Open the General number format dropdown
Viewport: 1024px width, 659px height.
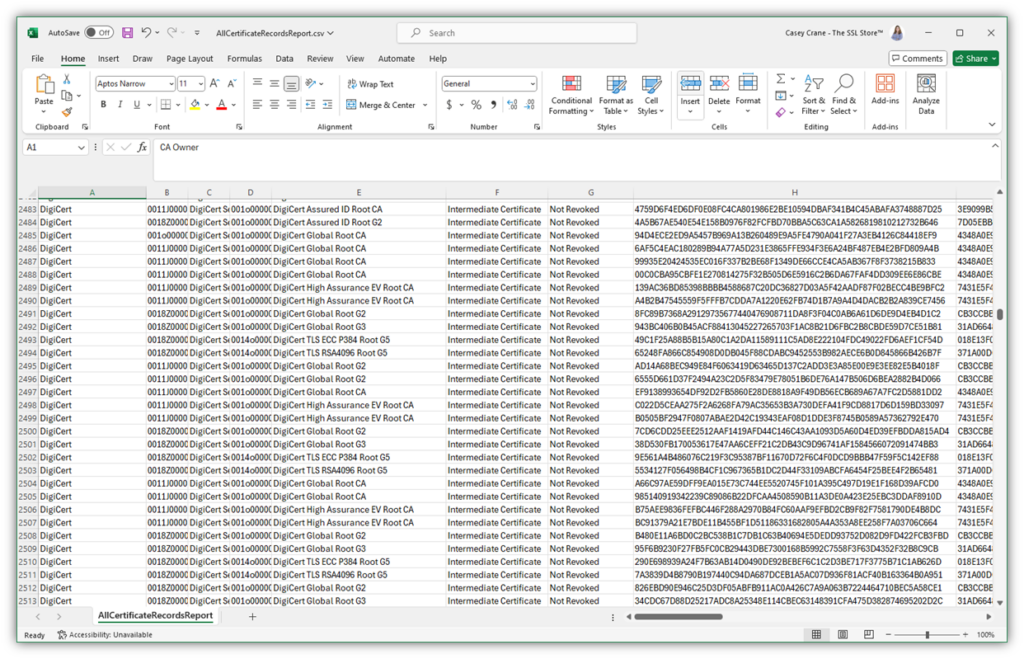pyautogui.click(x=532, y=84)
